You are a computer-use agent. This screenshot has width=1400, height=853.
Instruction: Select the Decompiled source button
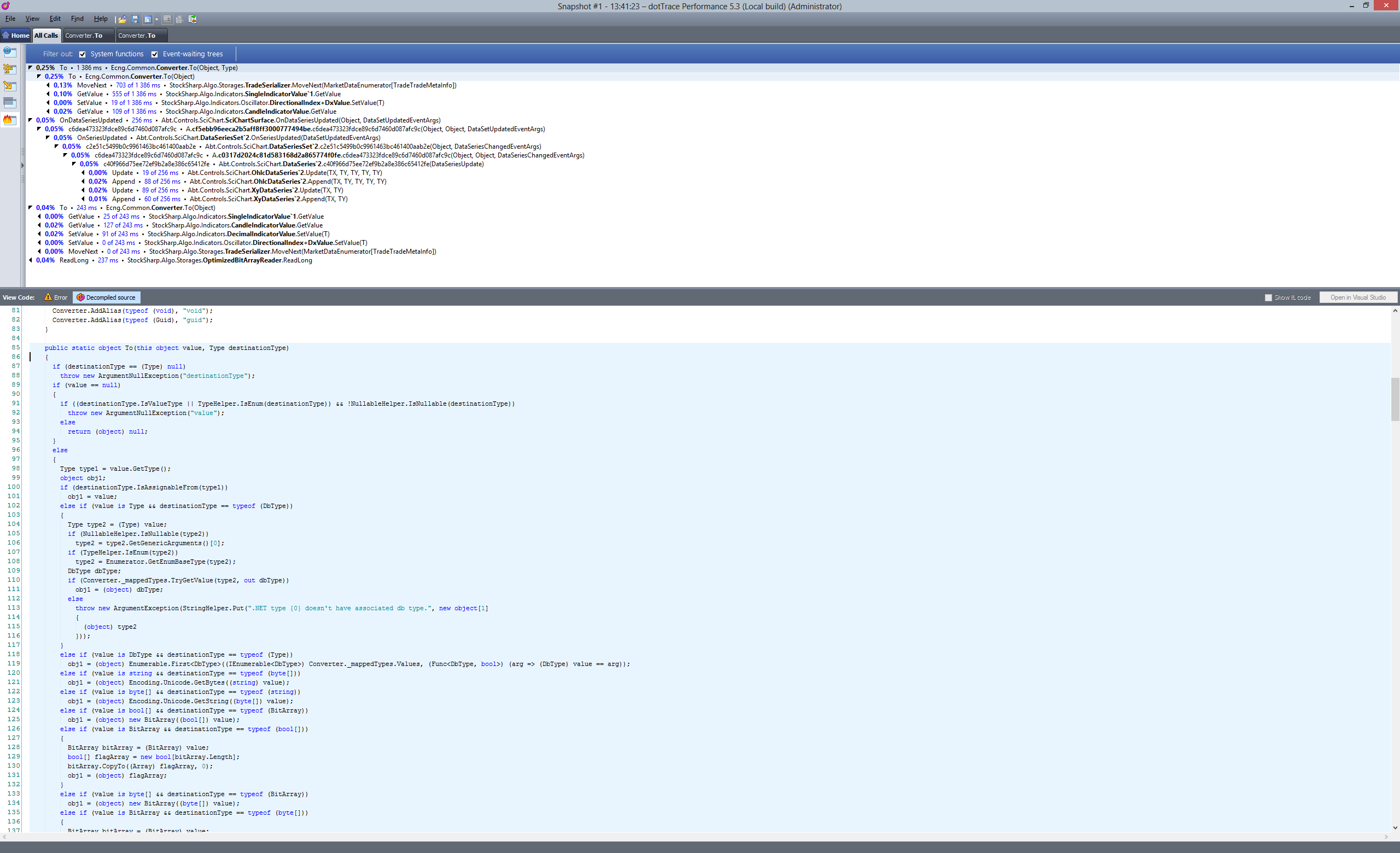click(106, 297)
